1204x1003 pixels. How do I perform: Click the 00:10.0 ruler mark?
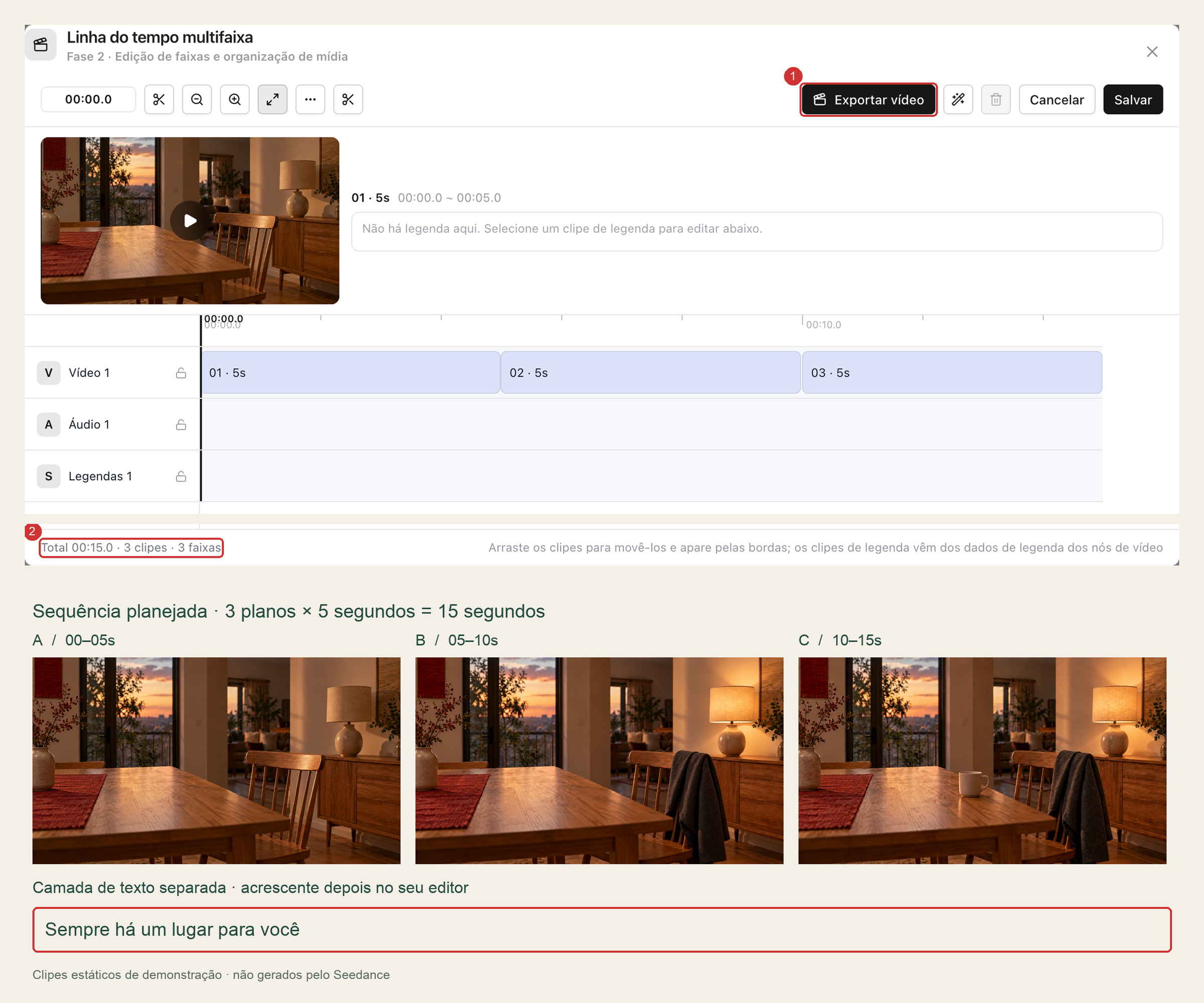(x=823, y=324)
